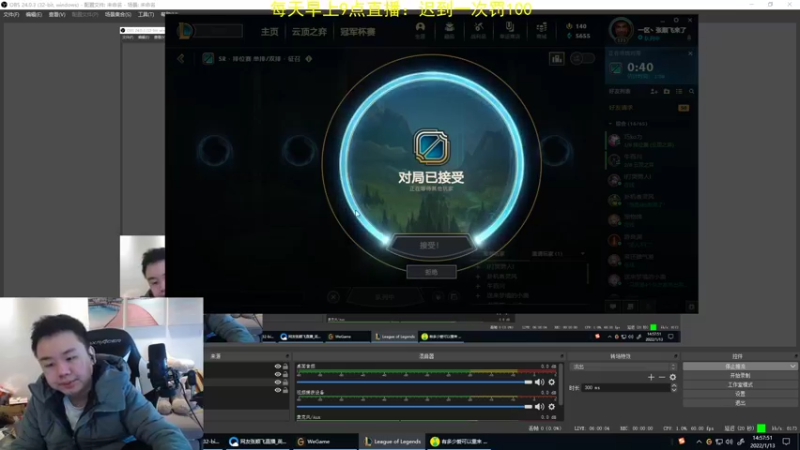Click the 0:40 queue timer
Viewport: 800px width, 450px height.
pos(640,67)
